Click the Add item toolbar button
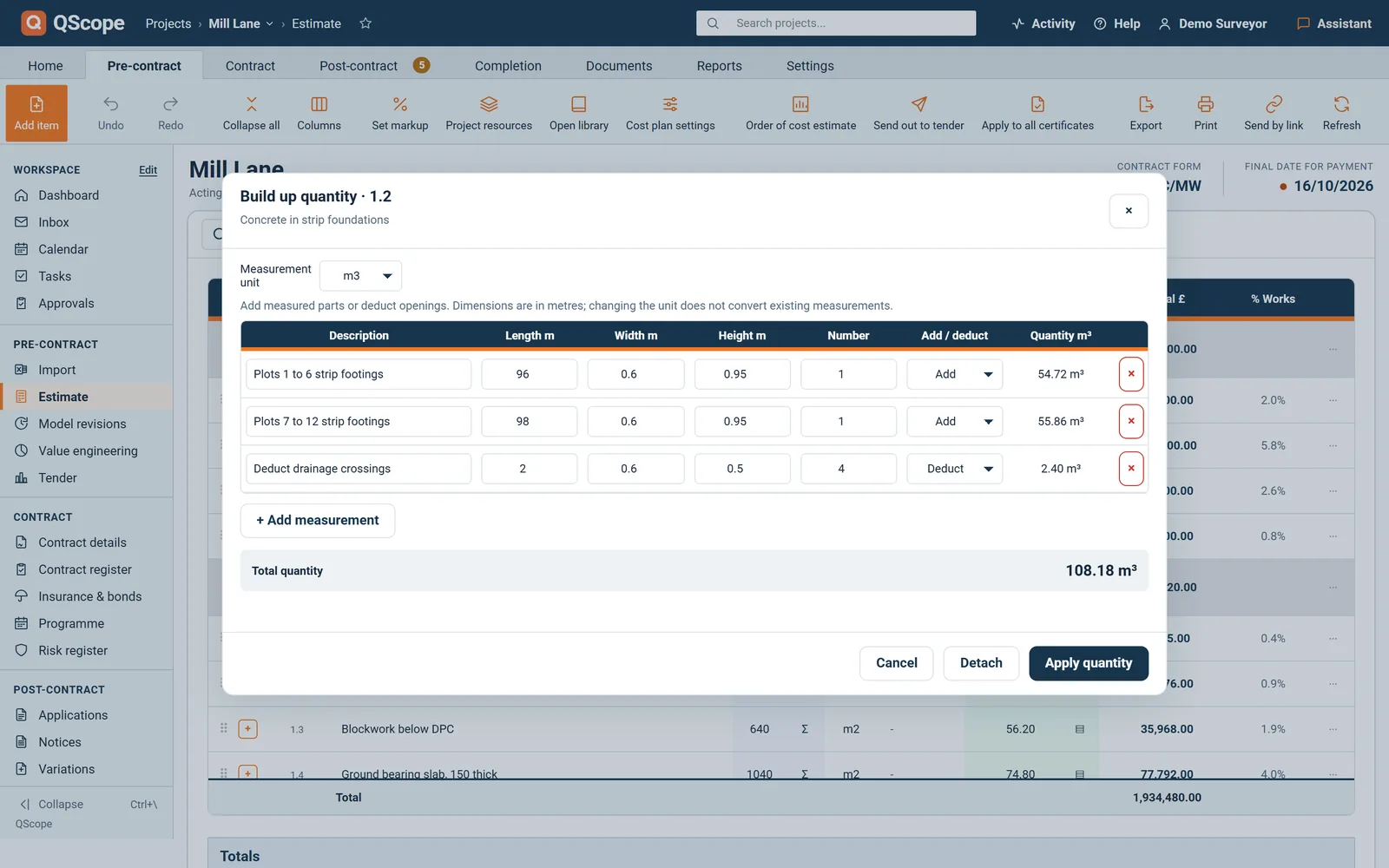1389x868 pixels. [36, 113]
